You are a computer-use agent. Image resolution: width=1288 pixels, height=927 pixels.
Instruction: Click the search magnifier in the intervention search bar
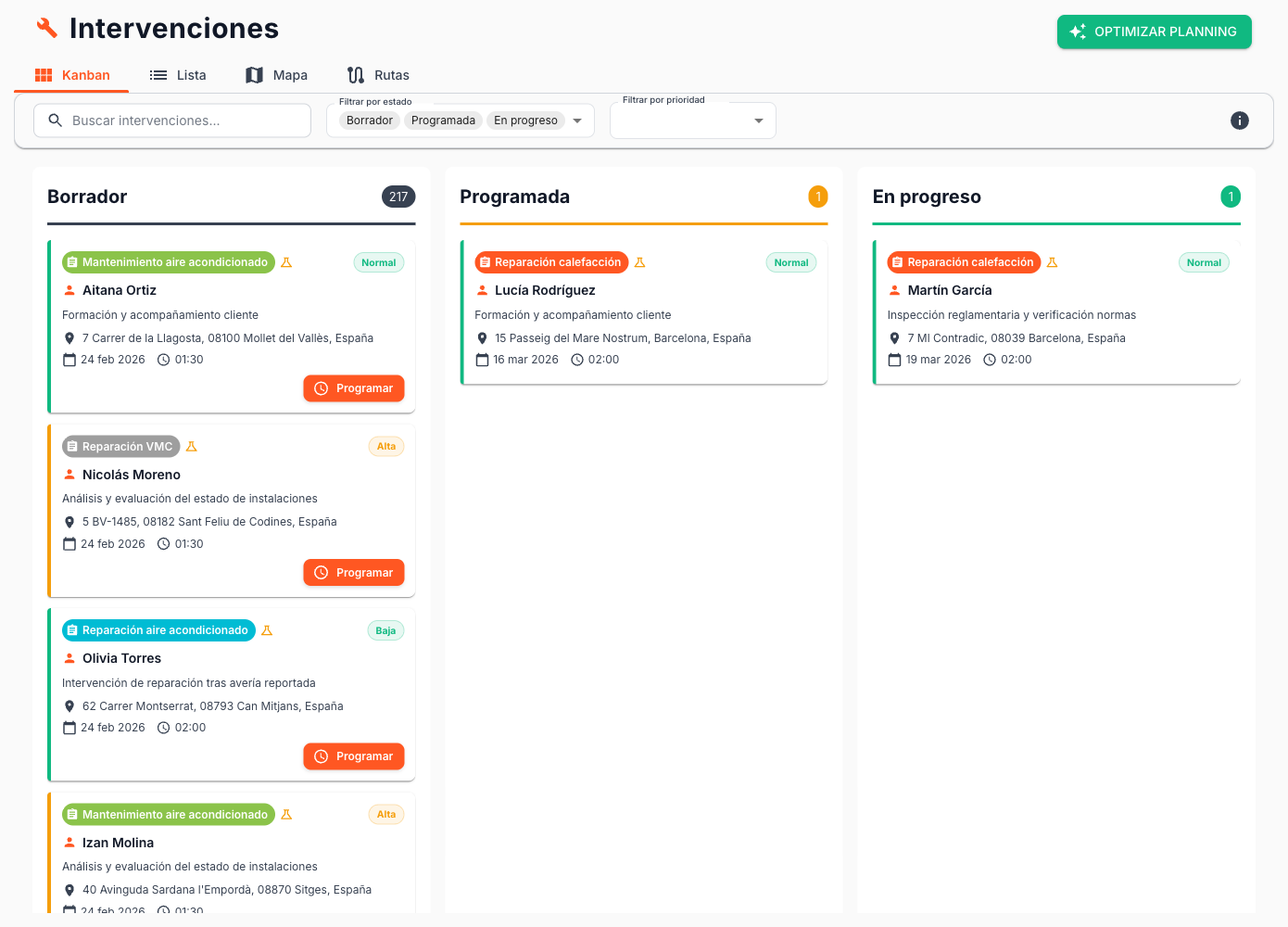55,120
